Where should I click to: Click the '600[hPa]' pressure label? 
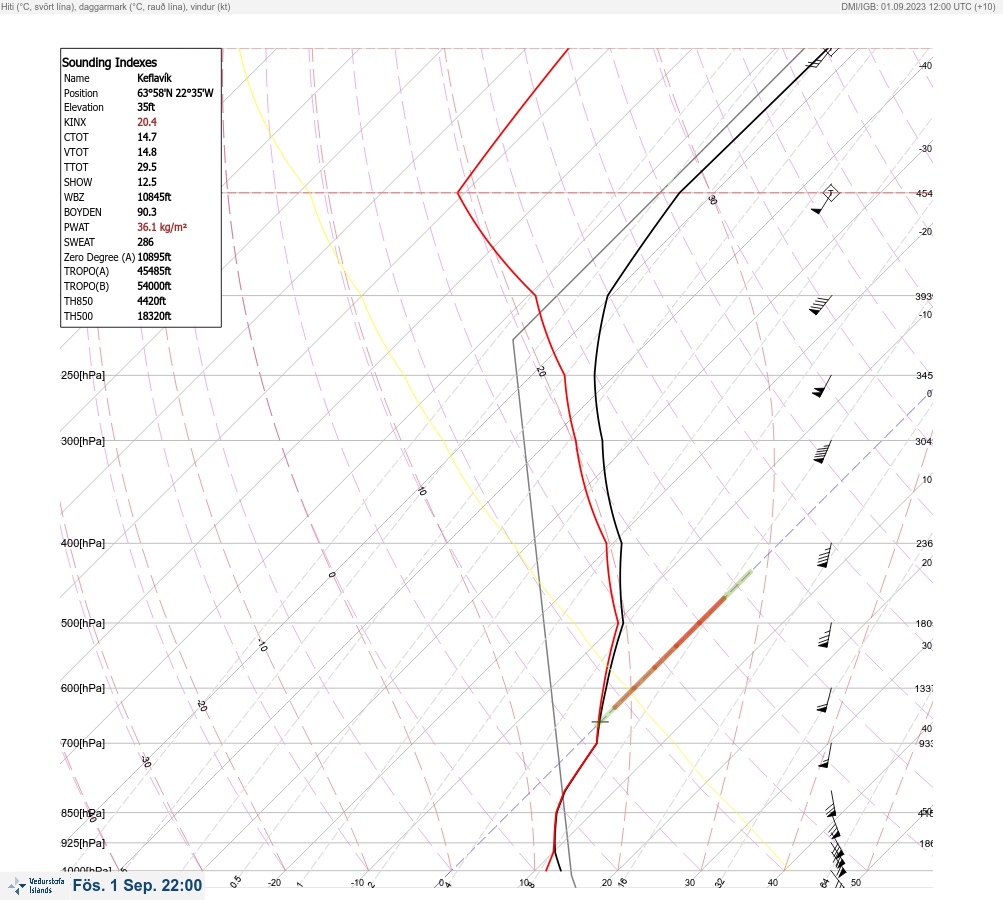(x=83, y=688)
